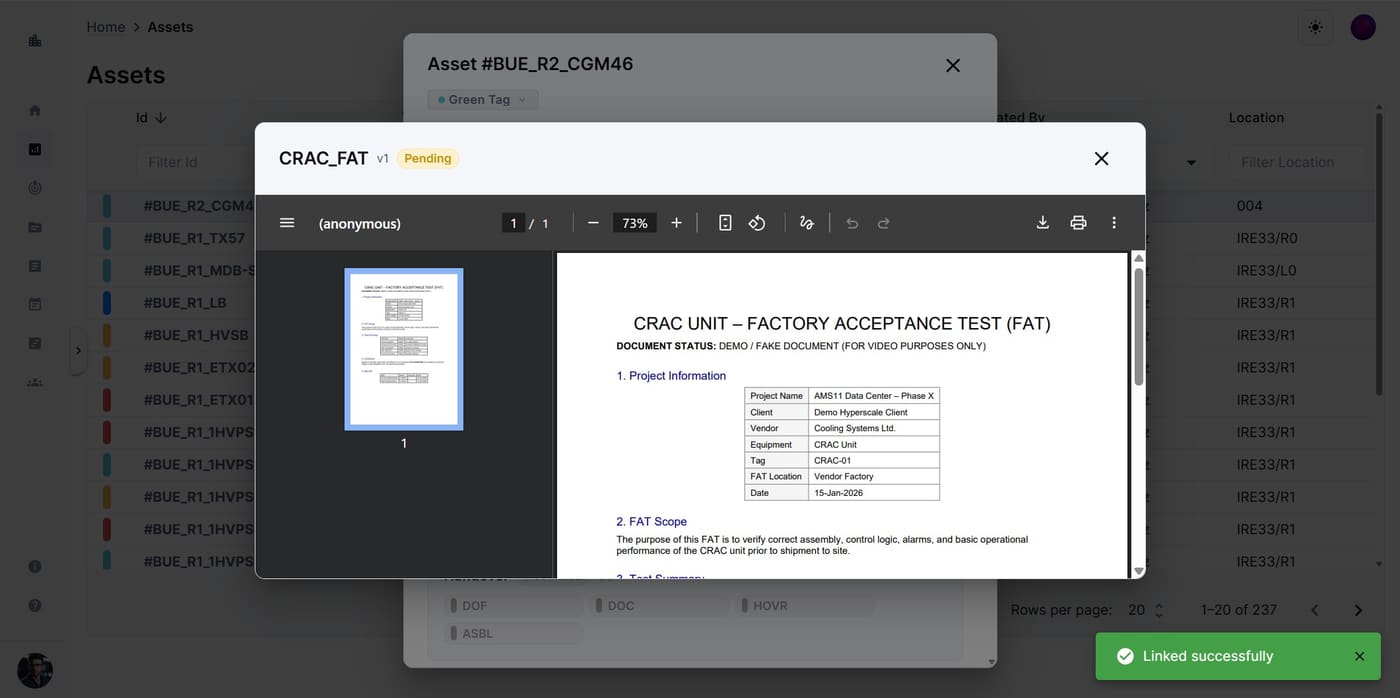Open asset row #BUE_R1_TX57
Viewport: 1400px width, 698px height.
click(194, 238)
